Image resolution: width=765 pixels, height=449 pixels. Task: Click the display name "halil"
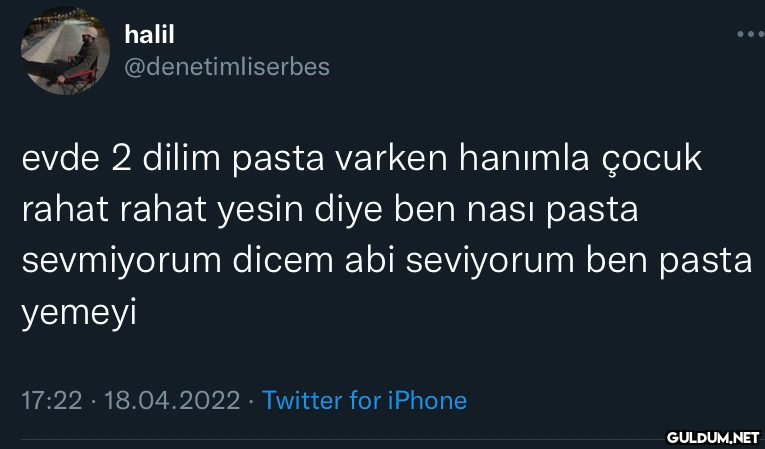click(149, 35)
